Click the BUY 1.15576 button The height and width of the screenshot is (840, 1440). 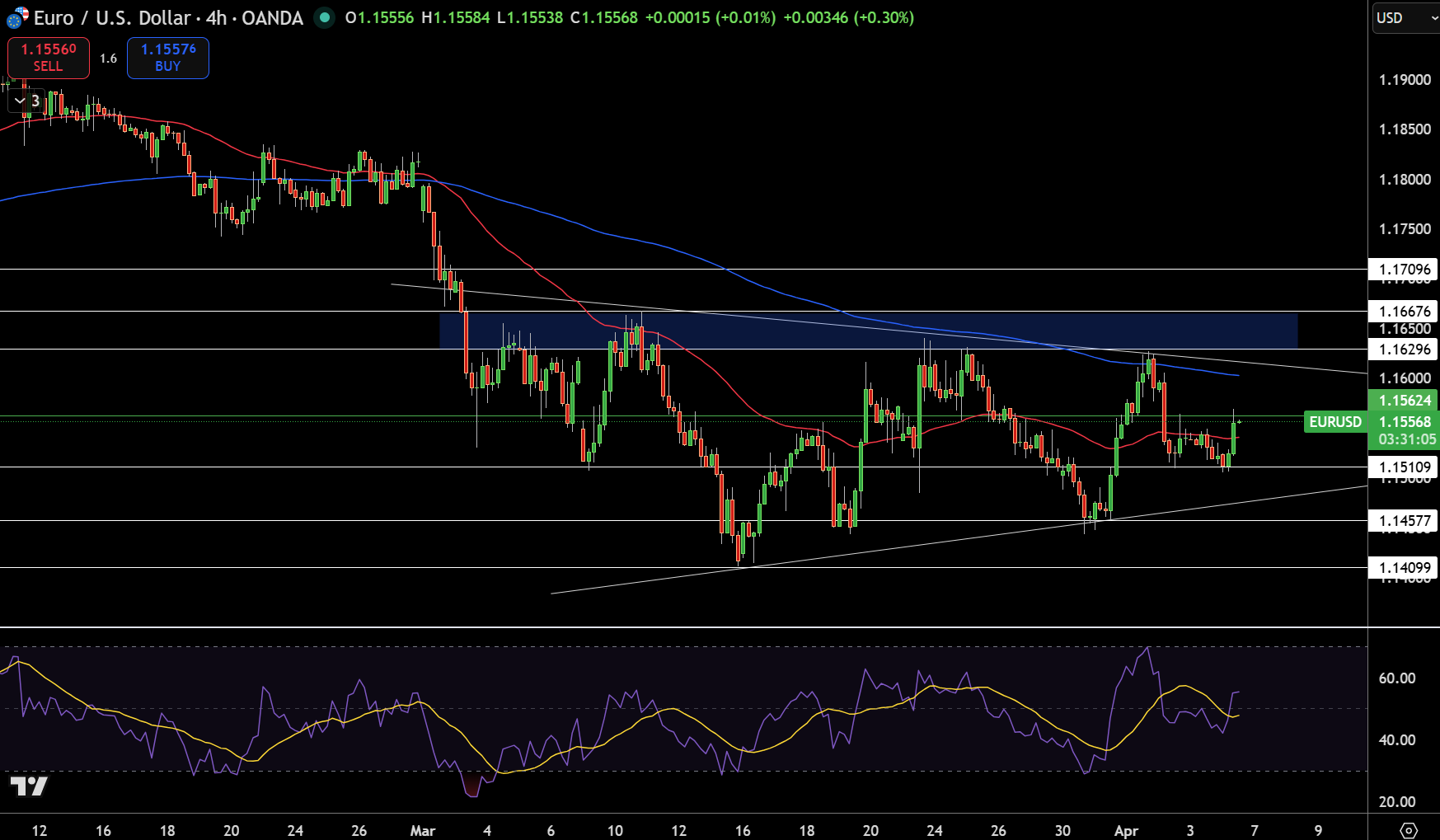[x=168, y=58]
